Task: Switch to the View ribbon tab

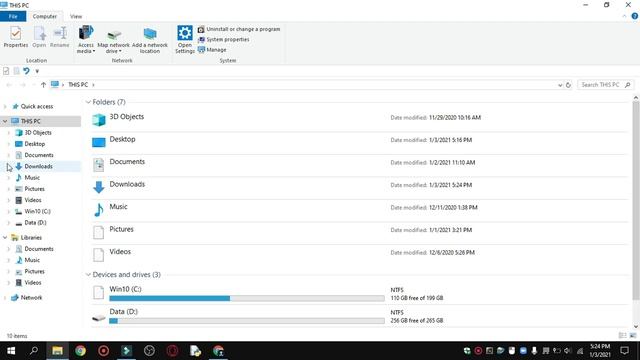Action: tap(76, 16)
